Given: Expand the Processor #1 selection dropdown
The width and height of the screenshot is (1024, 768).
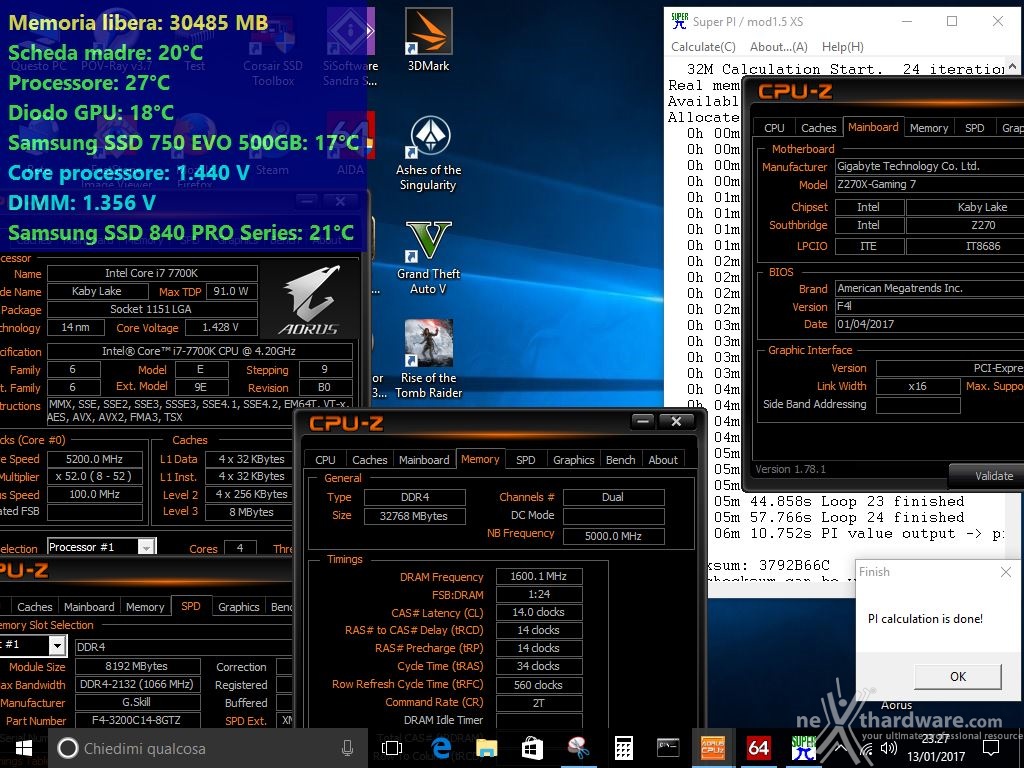Looking at the screenshot, I should [146, 547].
